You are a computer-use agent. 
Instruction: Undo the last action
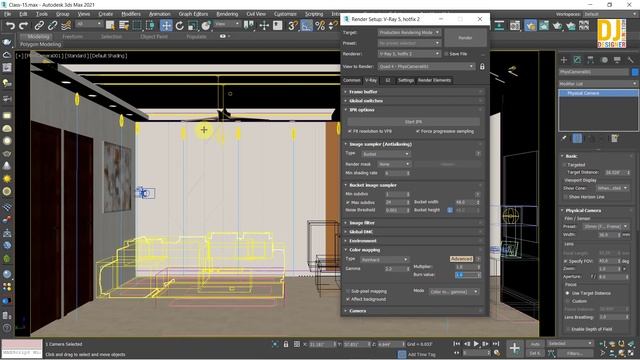(10, 26)
